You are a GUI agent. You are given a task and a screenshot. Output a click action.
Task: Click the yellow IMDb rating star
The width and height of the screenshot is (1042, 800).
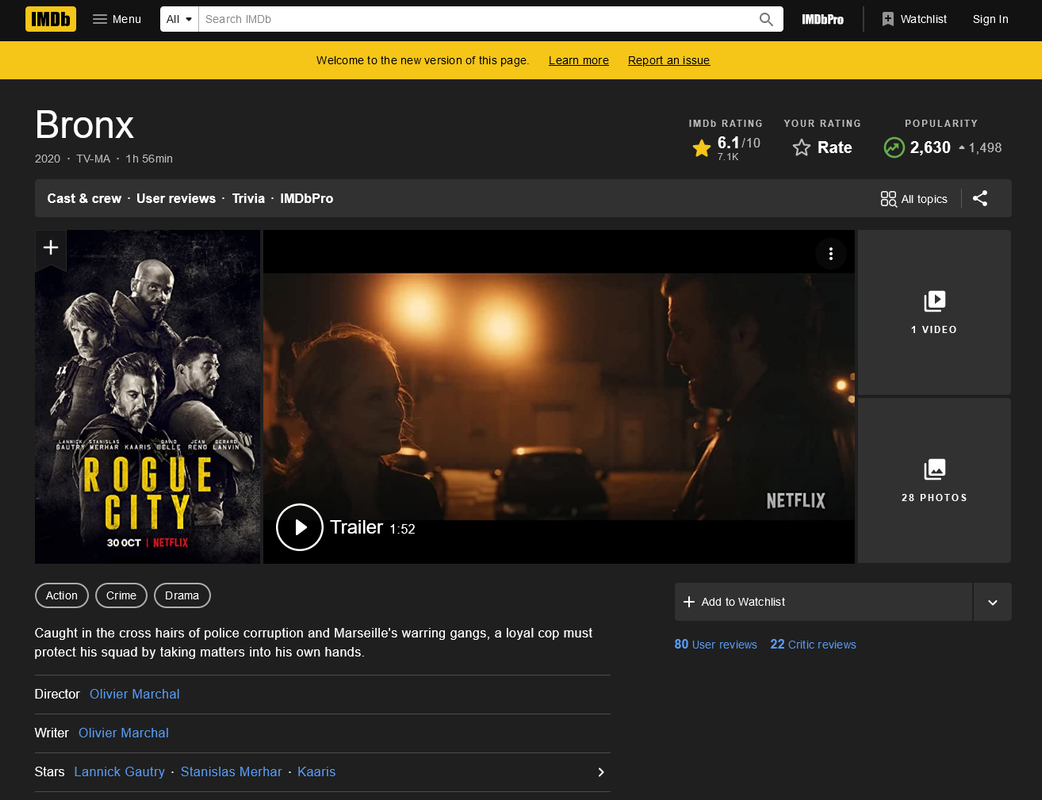click(x=701, y=148)
